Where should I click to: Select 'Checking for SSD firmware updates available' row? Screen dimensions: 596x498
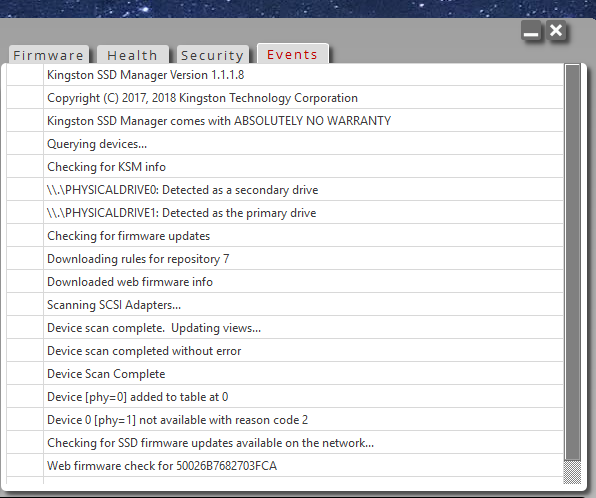point(285,442)
